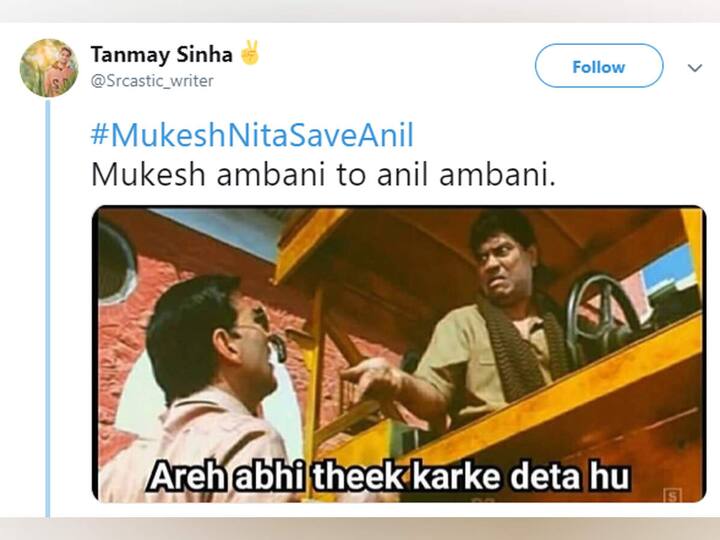Click the subtitle 'Areh abhi theek karke deta hu'
This screenshot has height=540, width=720.
[x=389, y=476]
